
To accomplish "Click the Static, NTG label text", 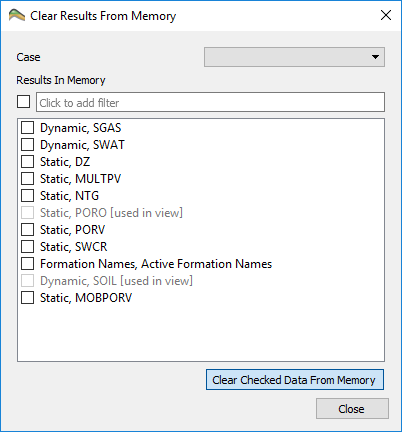I will pyautogui.click(x=69, y=196).
